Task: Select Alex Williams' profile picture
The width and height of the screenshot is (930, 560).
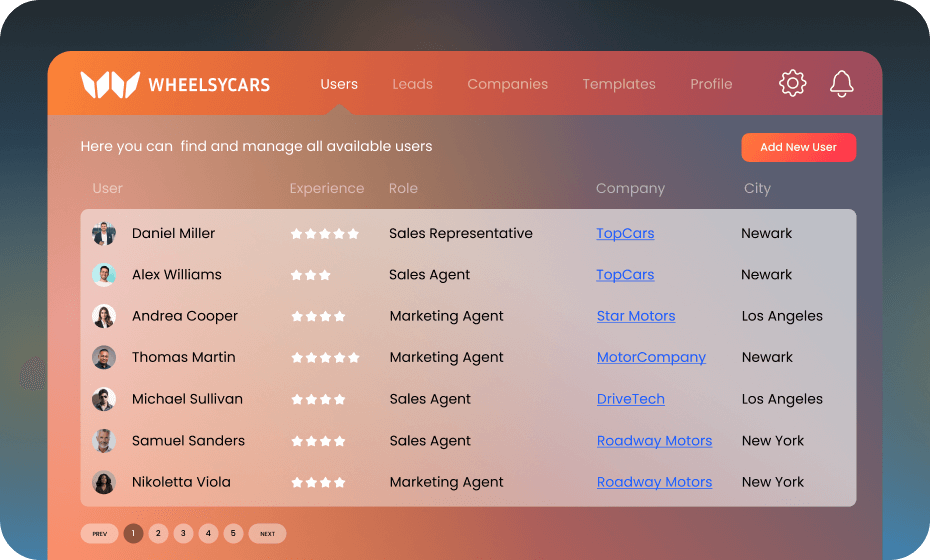Action: (104, 275)
